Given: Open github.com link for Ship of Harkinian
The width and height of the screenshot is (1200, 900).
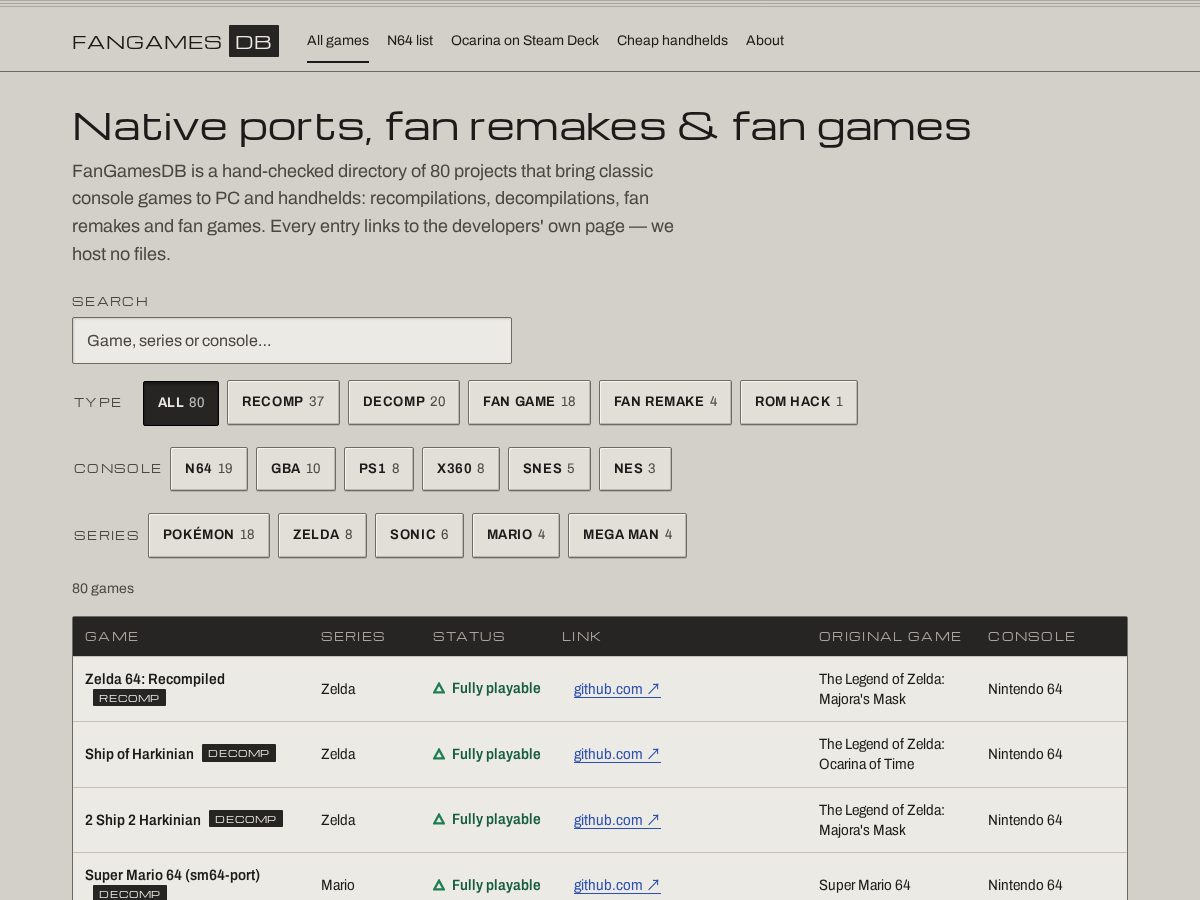Looking at the screenshot, I should click(617, 754).
